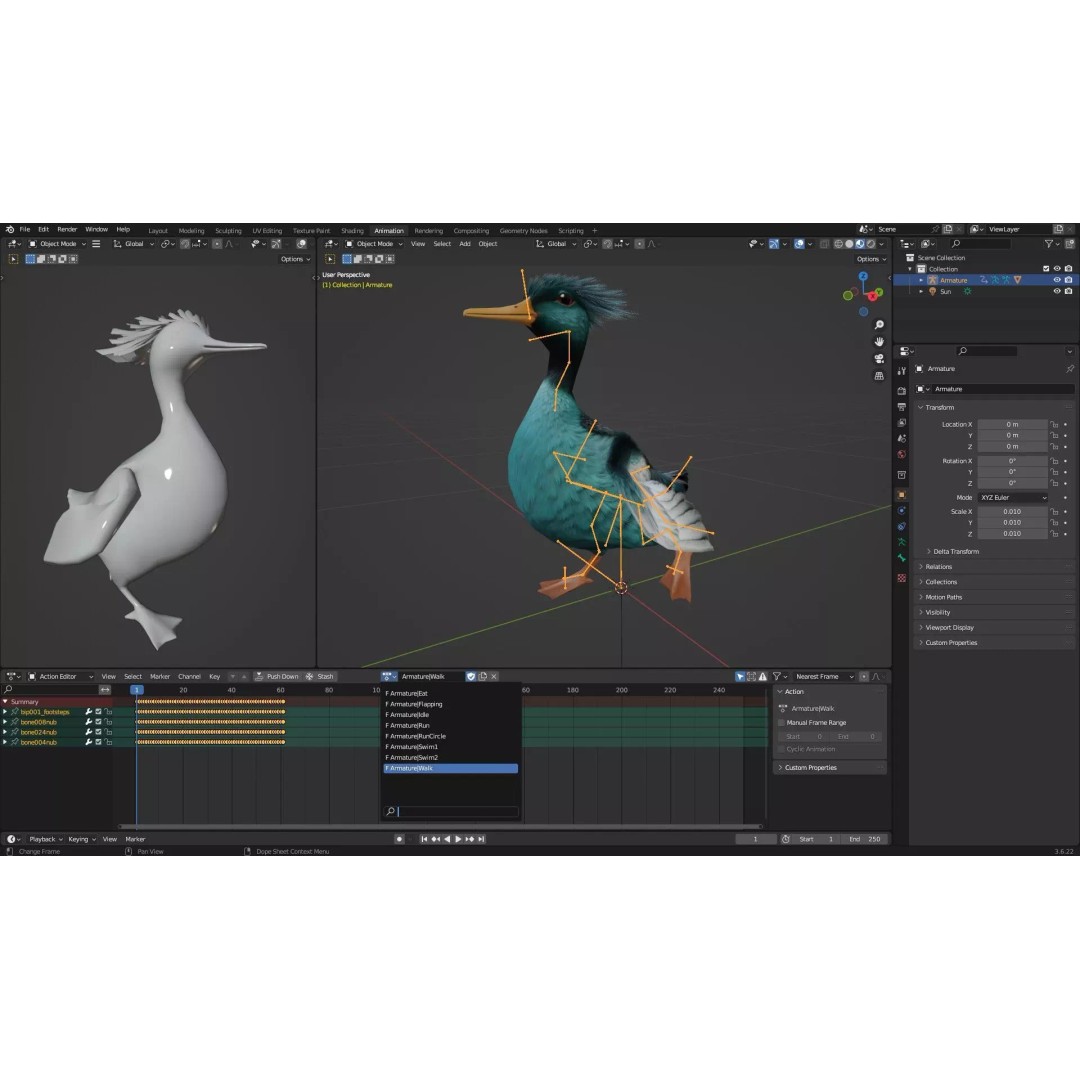Toggle the Collection exclude checkbox in the outliner
This screenshot has height=1080, width=1080.
click(1046, 269)
